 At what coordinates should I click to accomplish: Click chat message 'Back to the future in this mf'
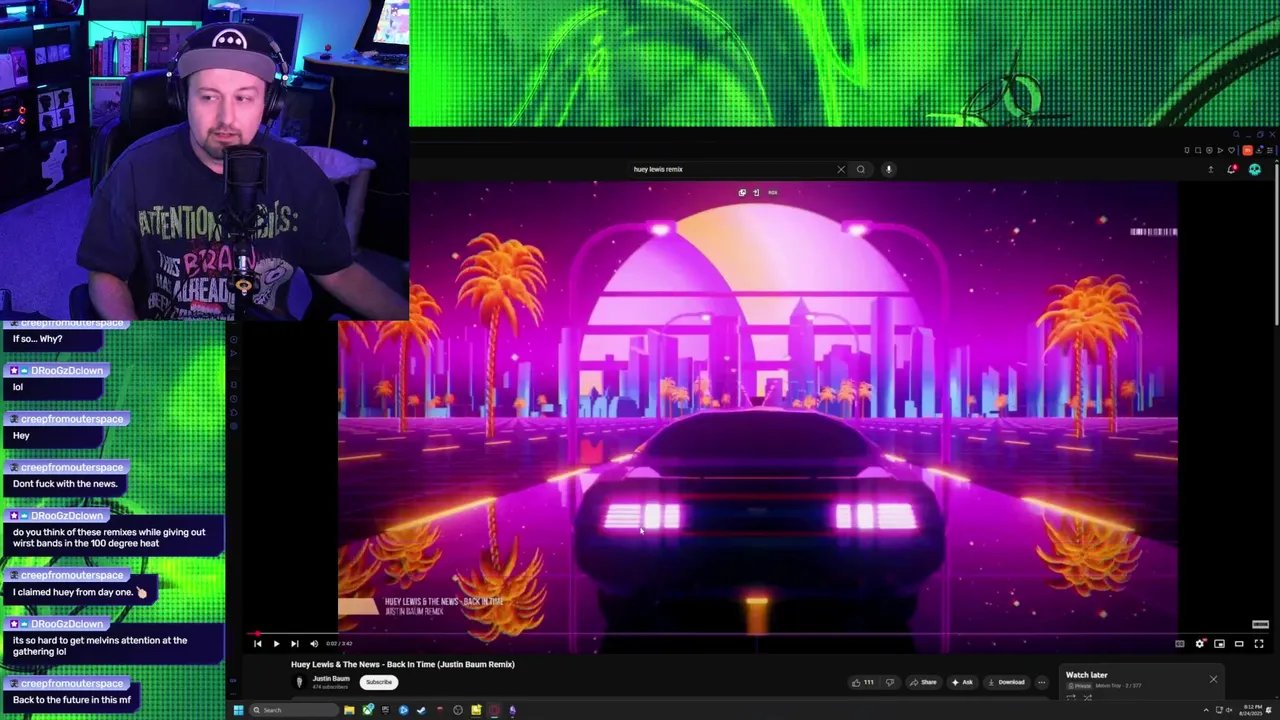(x=72, y=700)
